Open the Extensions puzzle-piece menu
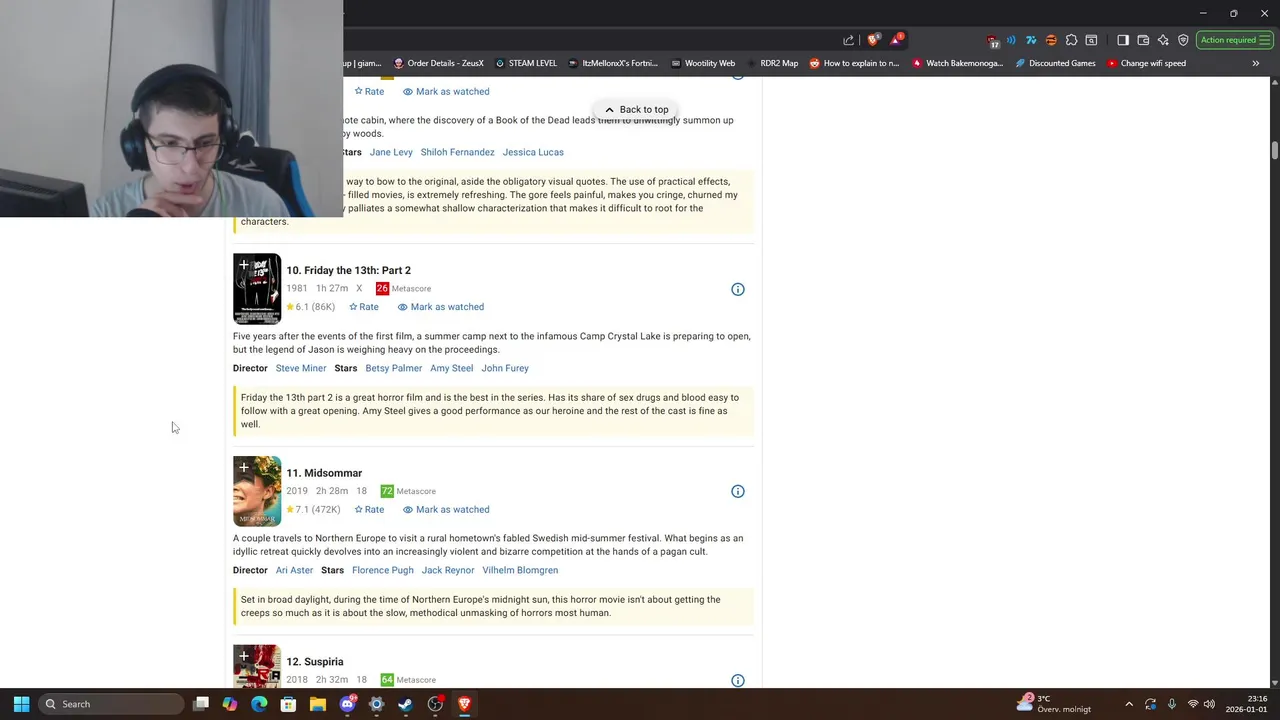This screenshot has width=1280, height=720. [1071, 40]
